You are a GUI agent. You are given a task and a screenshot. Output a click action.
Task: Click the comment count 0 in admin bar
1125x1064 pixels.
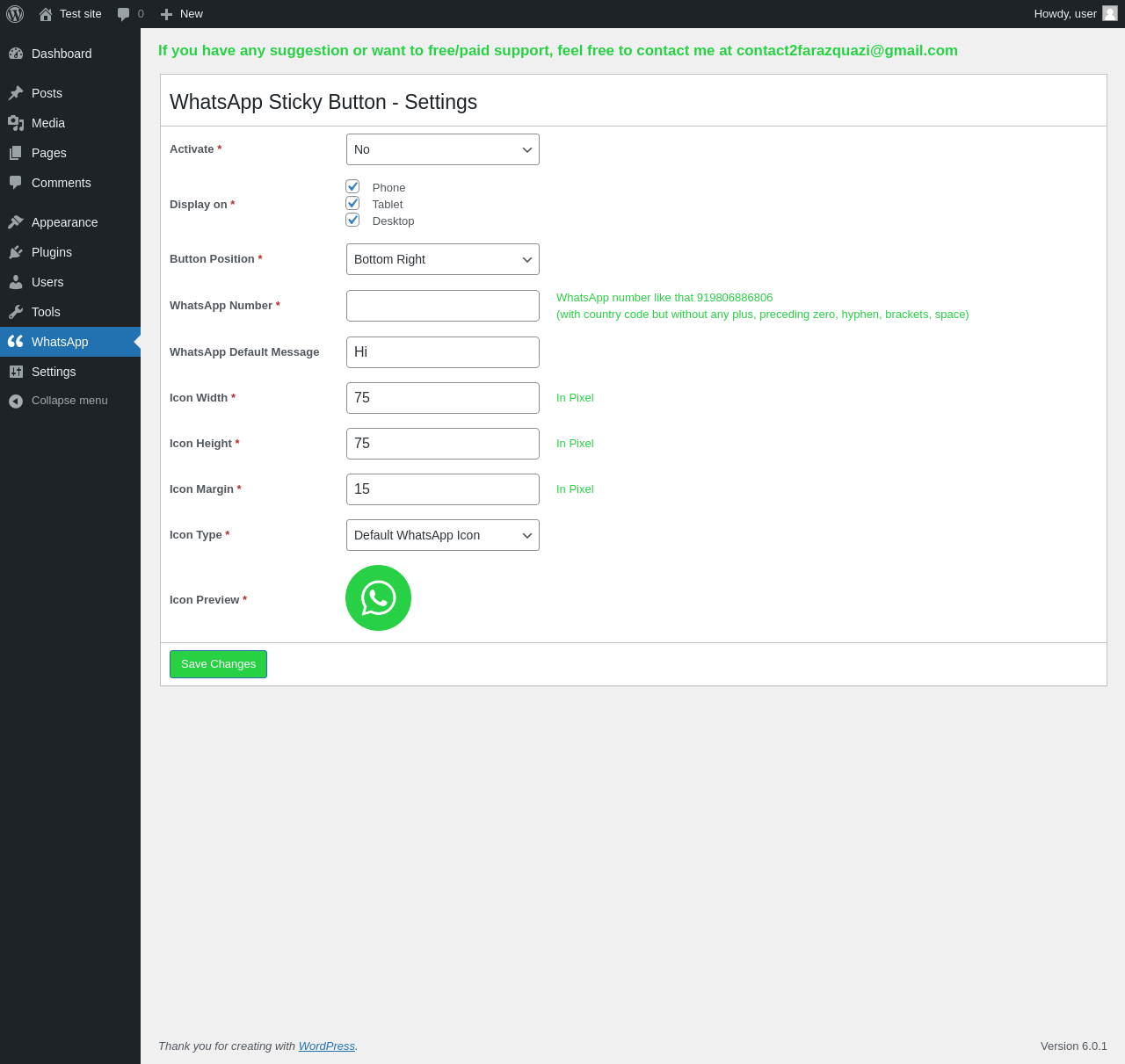pyautogui.click(x=141, y=14)
